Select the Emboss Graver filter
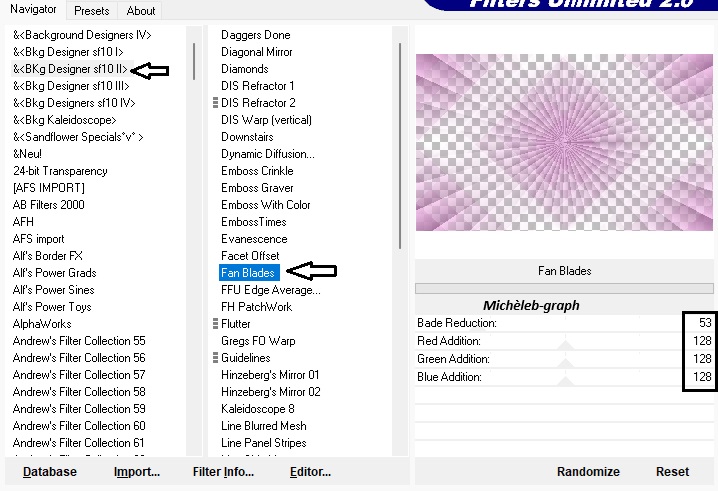The height and width of the screenshot is (491, 718). click(257, 188)
